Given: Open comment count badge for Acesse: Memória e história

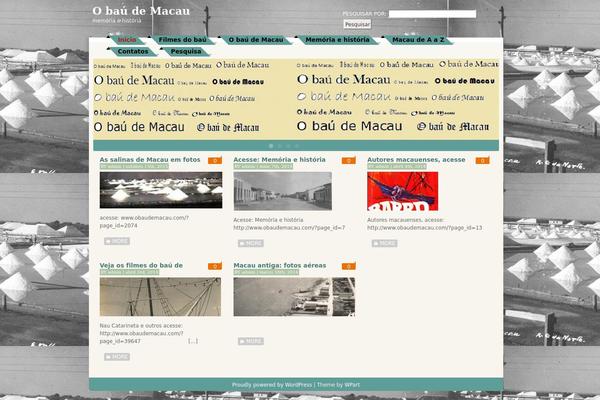Looking at the screenshot, I should tap(349, 161).
